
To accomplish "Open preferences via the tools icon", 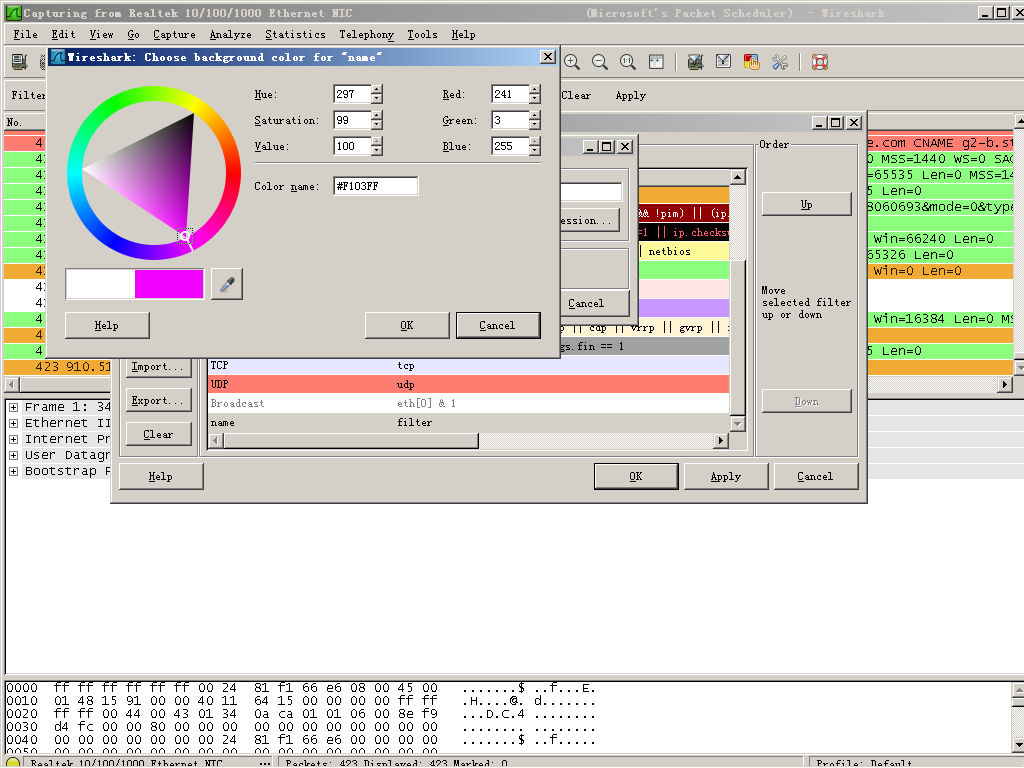I will click(780, 62).
